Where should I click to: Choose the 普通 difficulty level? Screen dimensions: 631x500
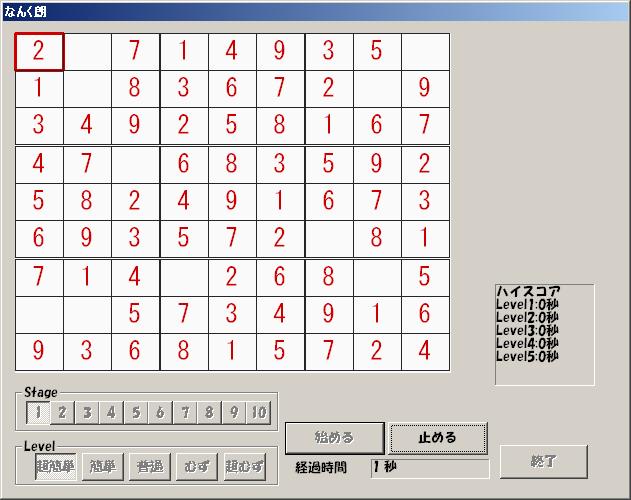pyautogui.click(x=150, y=467)
